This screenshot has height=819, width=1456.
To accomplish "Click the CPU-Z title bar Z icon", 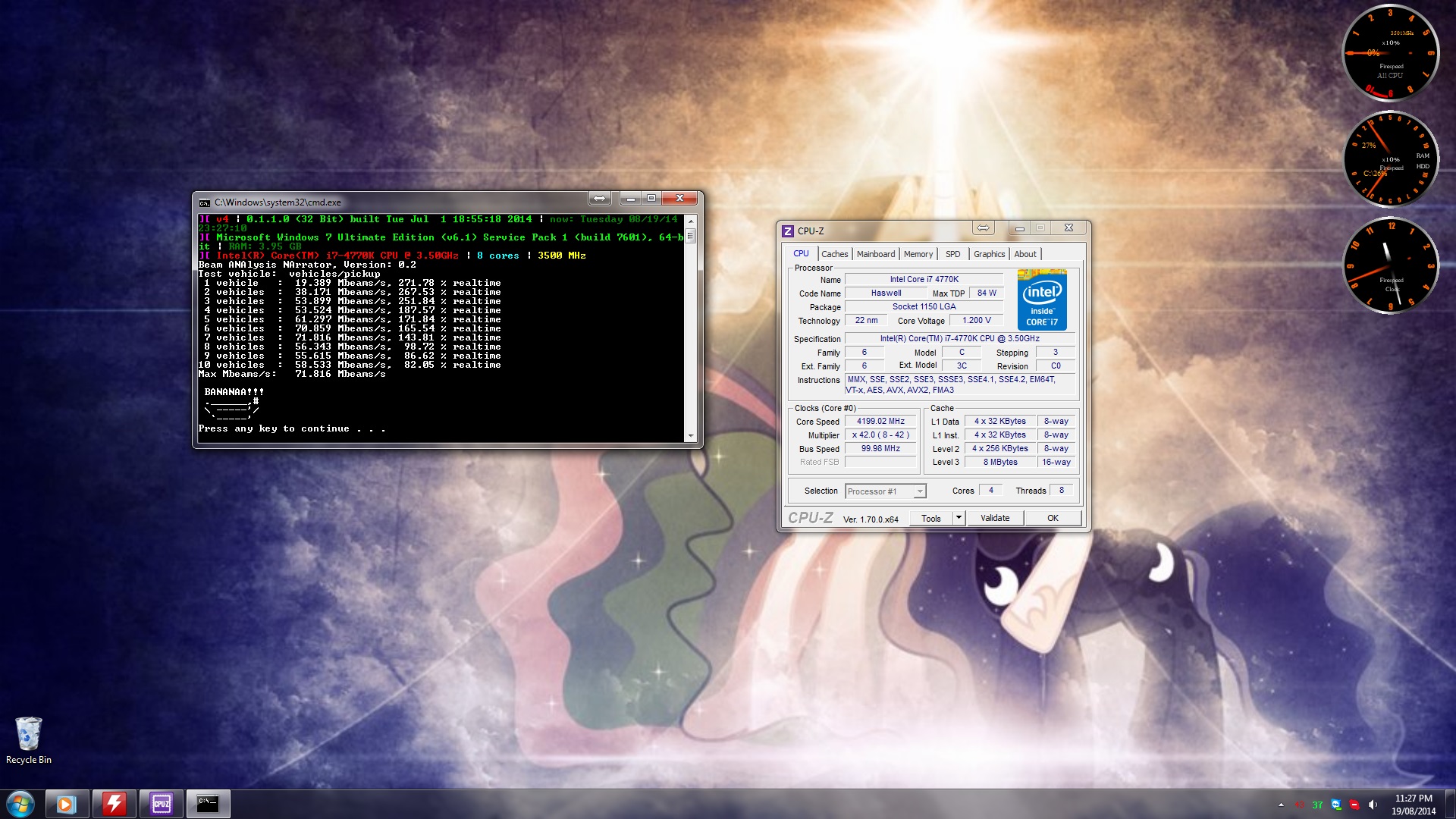I will coord(788,231).
